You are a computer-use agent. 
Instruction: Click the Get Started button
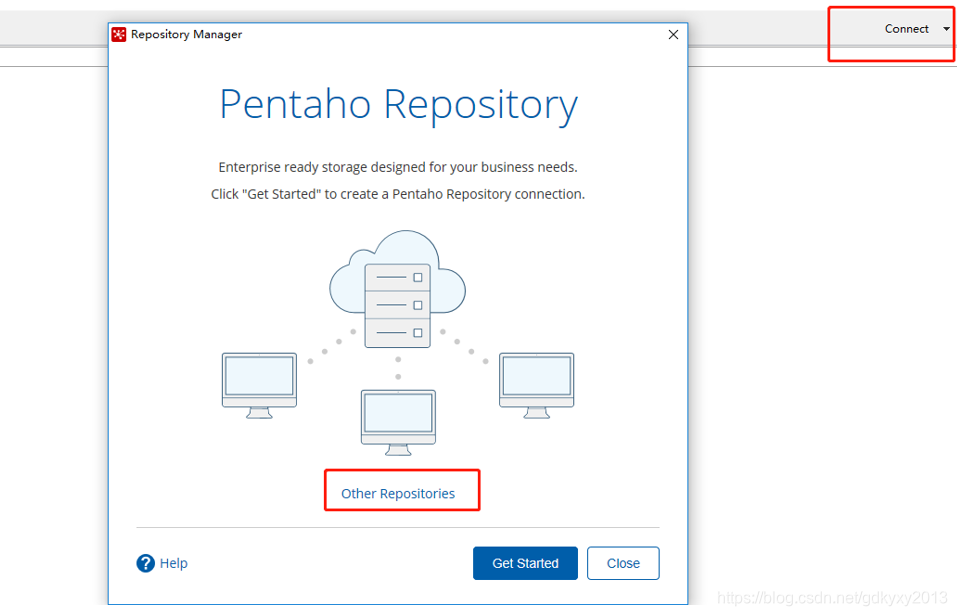pos(525,563)
